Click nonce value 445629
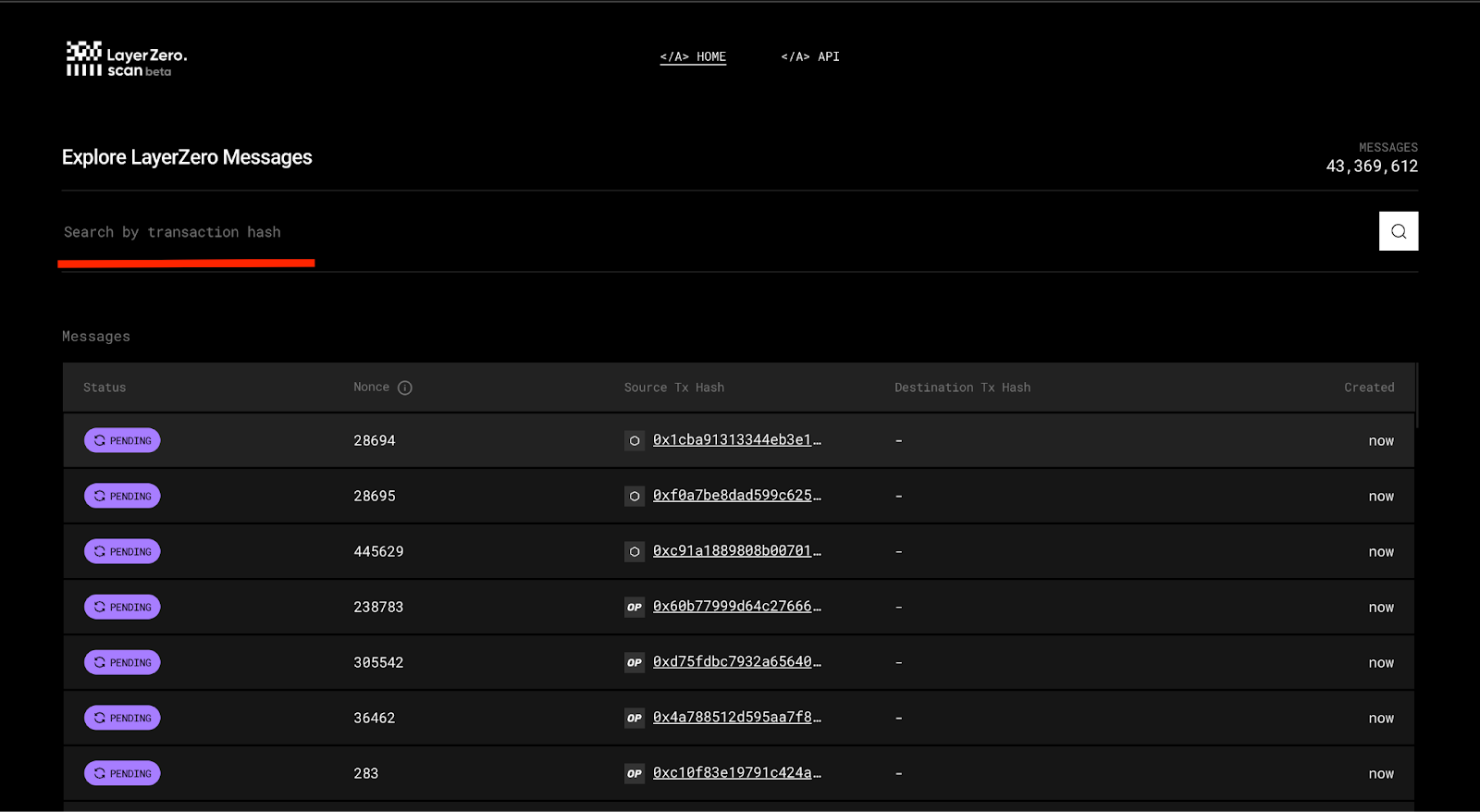 [x=378, y=551]
